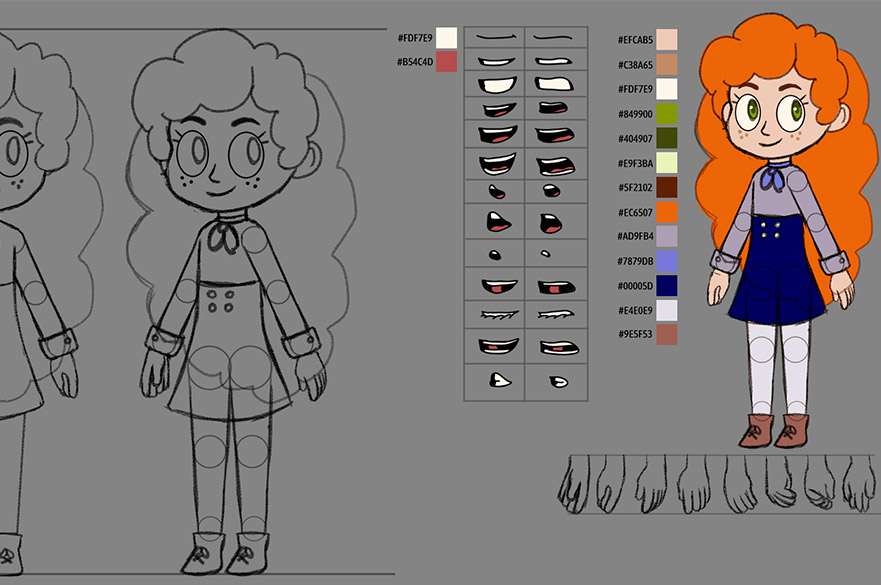This screenshot has width=881, height=585.
Task: Click the #9E5F53 hex code label
Action: (635, 334)
